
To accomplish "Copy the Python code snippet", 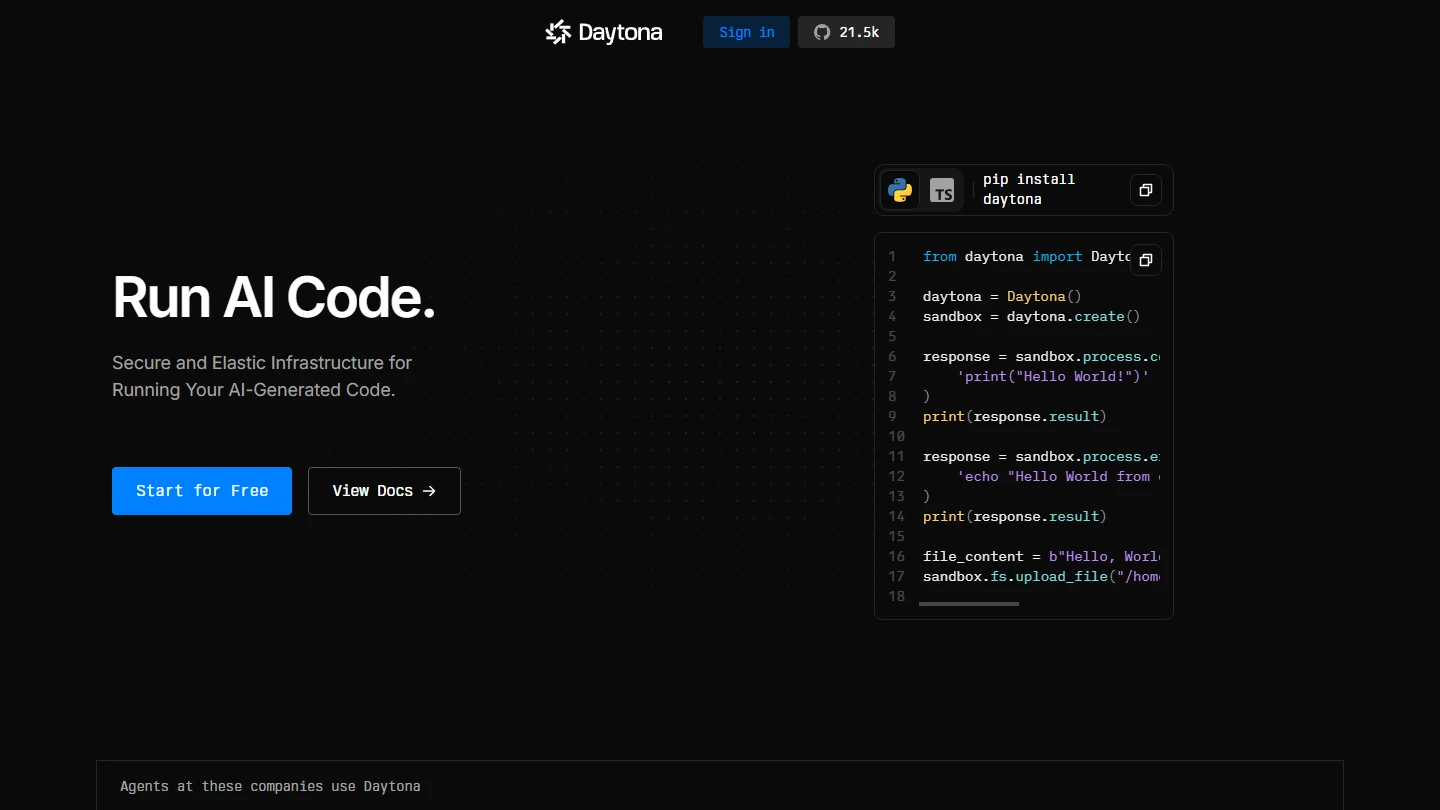I will [x=1146, y=260].
